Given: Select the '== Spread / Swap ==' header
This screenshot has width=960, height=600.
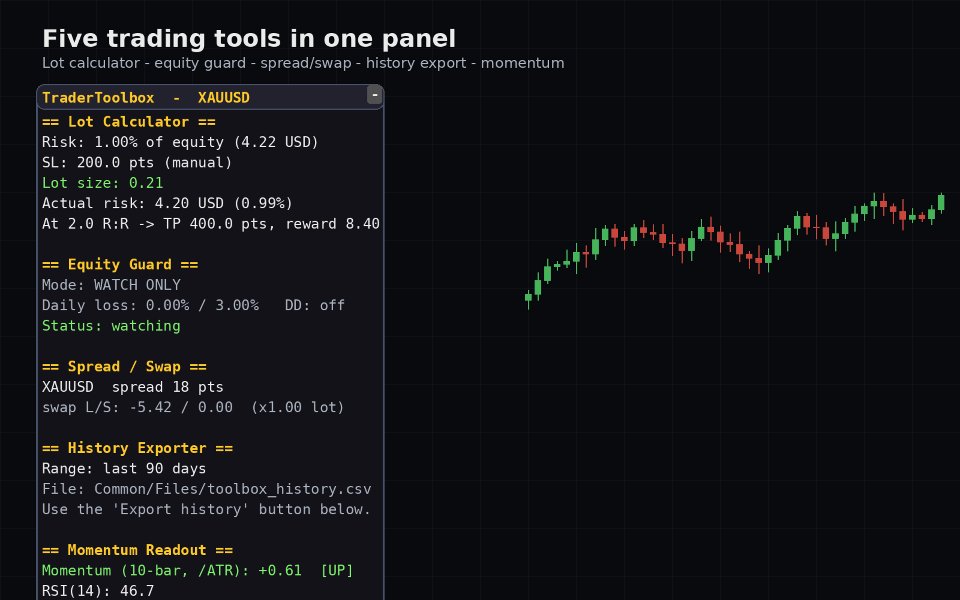Looking at the screenshot, I should pos(124,366).
